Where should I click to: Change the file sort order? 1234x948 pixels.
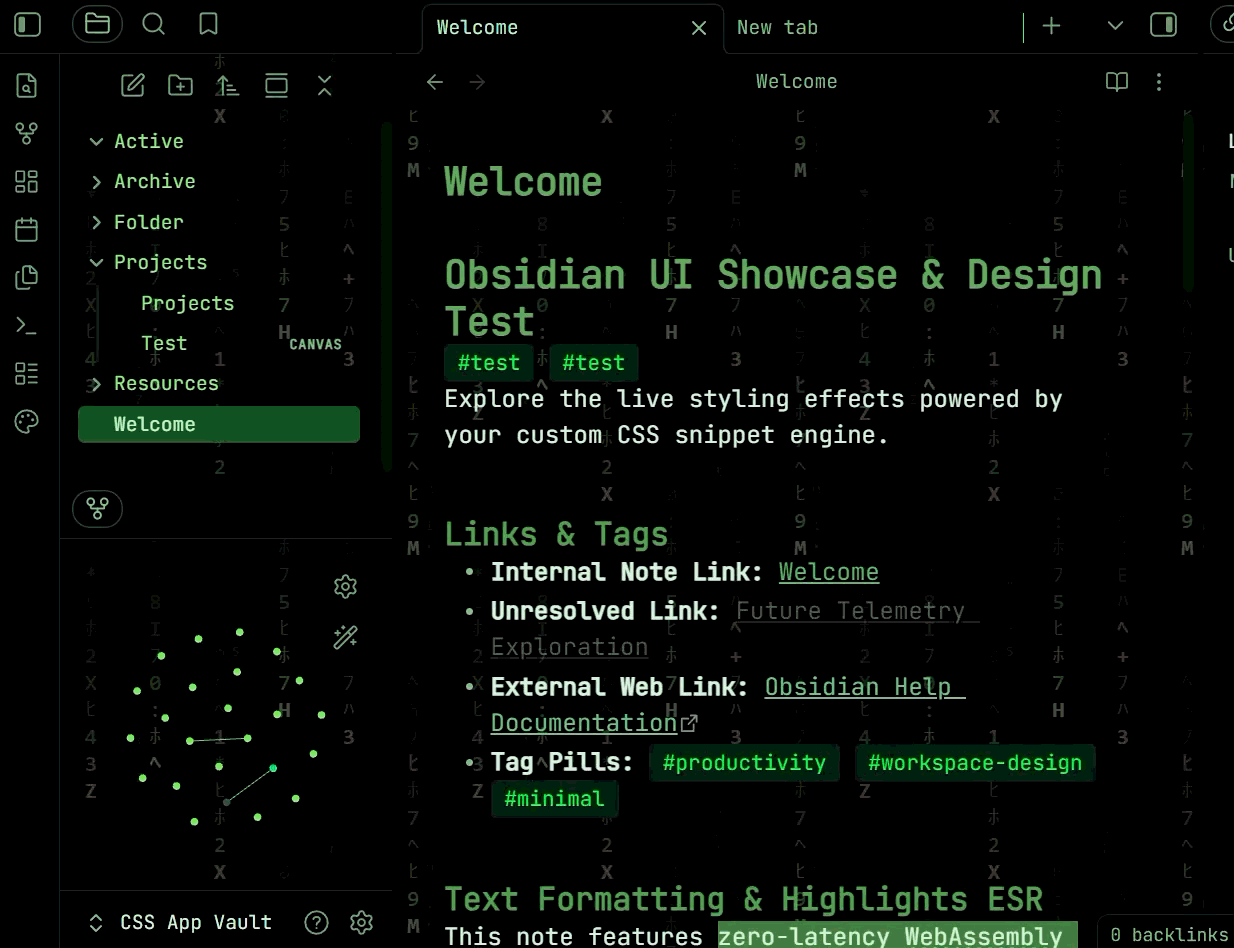(x=228, y=85)
